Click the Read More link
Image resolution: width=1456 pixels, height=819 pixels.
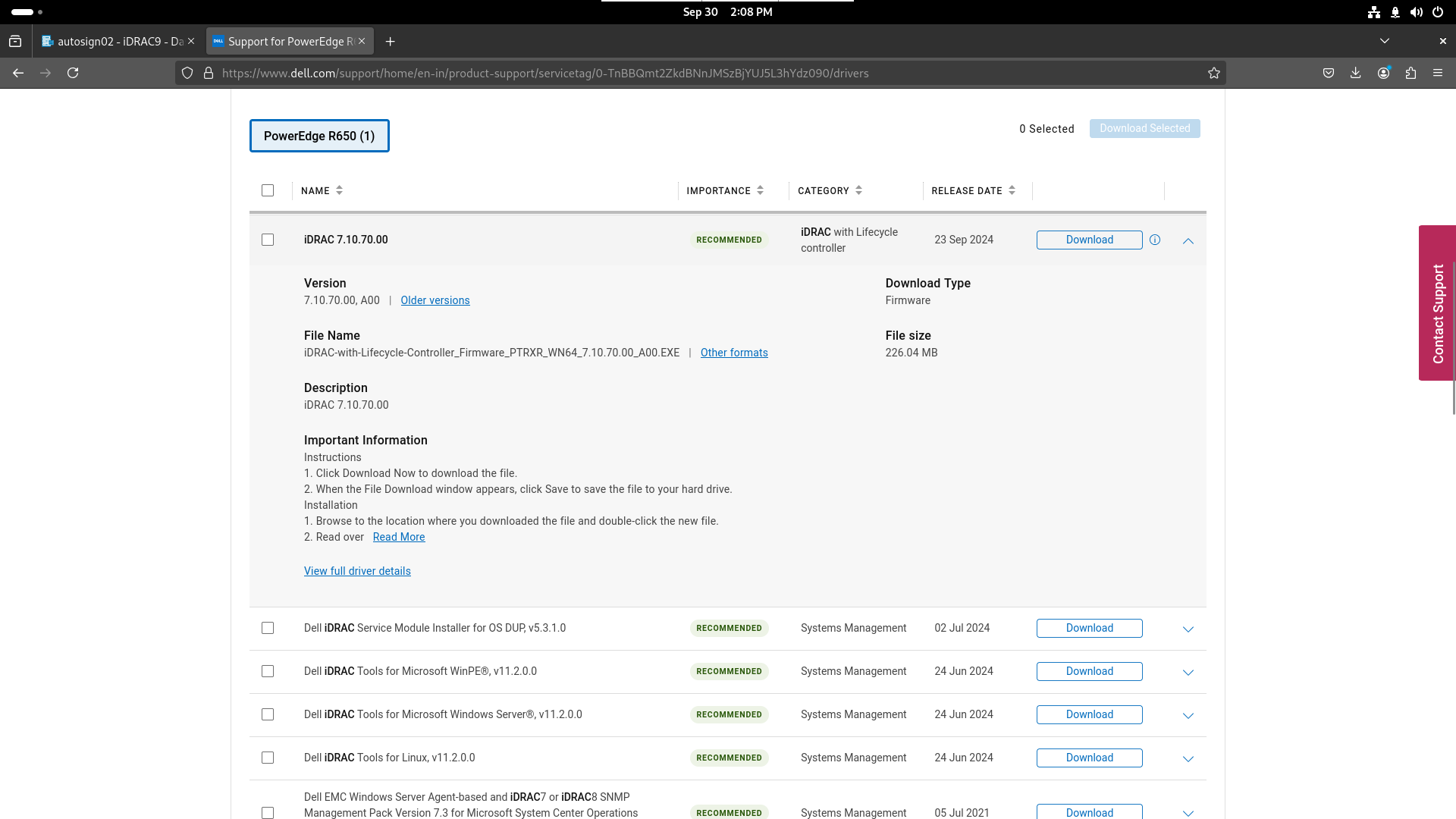399,537
